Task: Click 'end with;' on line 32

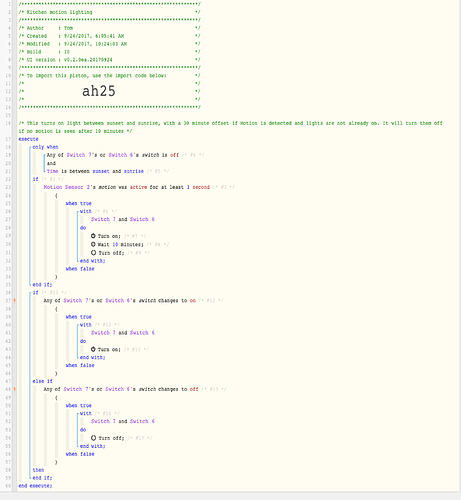Action: point(92,261)
